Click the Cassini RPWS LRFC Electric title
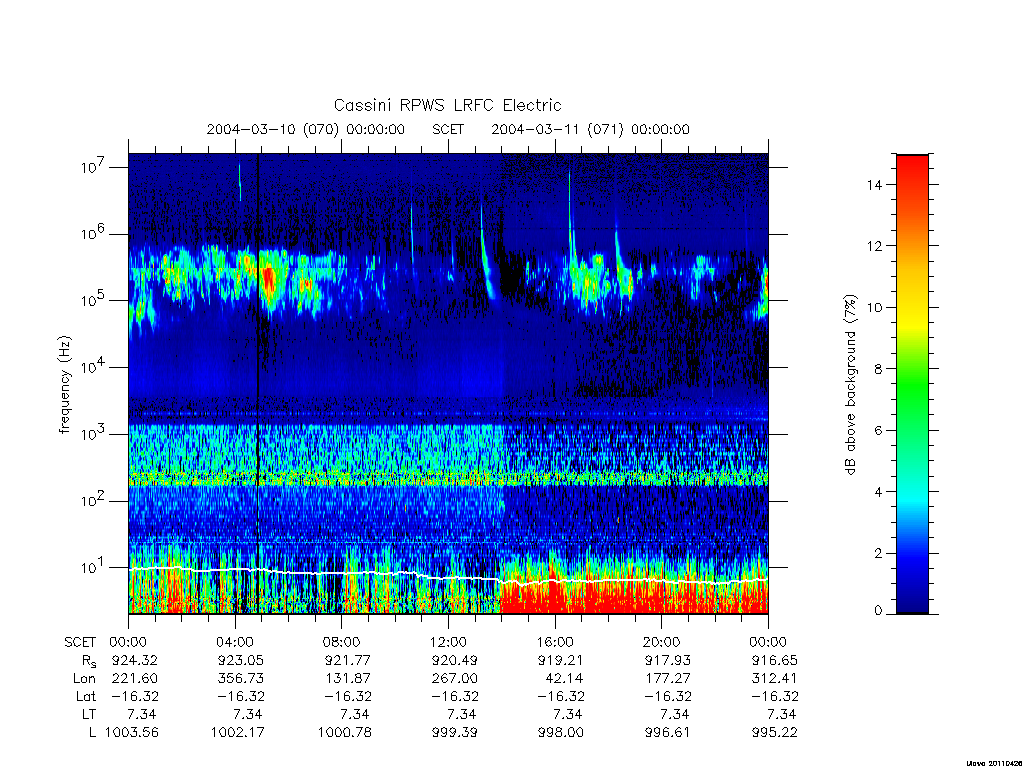The width and height of the screenshot is (1024, 768). pyautogui.click(x=447, y=105)
